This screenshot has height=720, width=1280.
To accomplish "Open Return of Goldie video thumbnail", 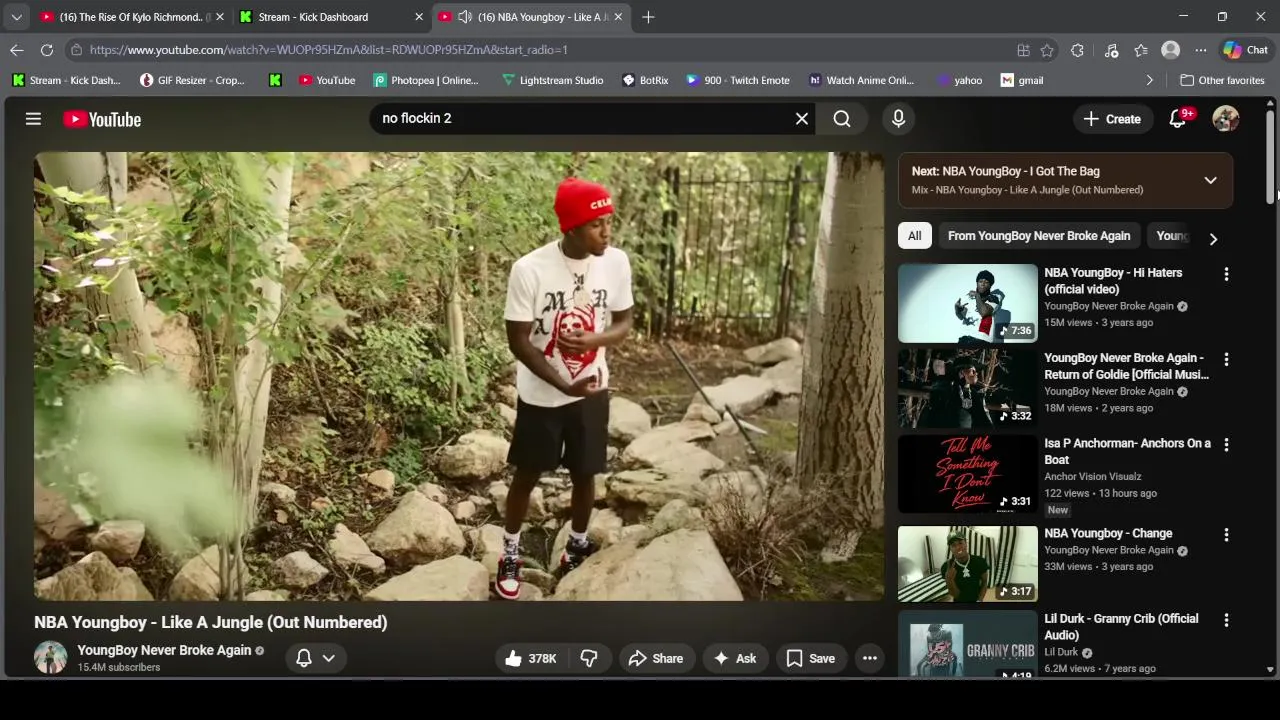I will point(968,388).
